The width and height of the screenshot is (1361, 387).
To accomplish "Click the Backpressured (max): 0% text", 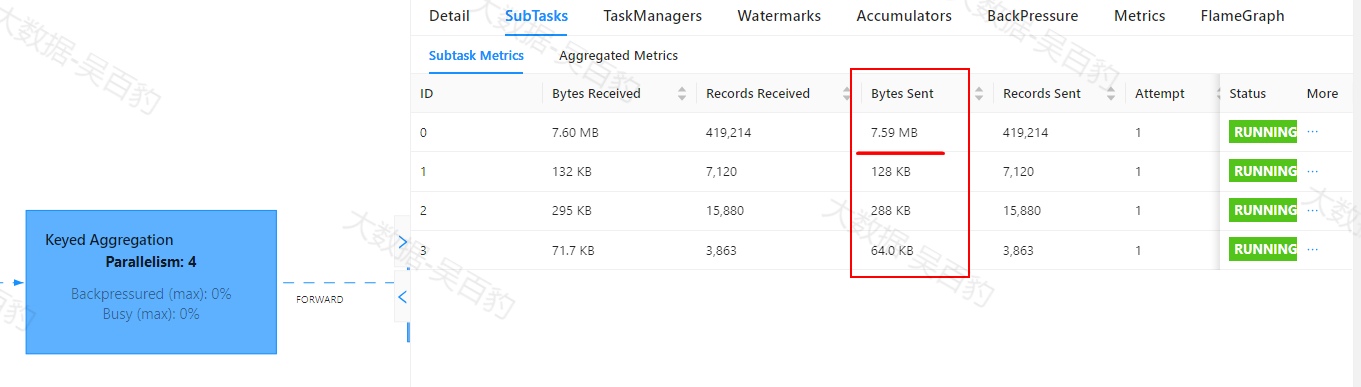I will [151, 294].
